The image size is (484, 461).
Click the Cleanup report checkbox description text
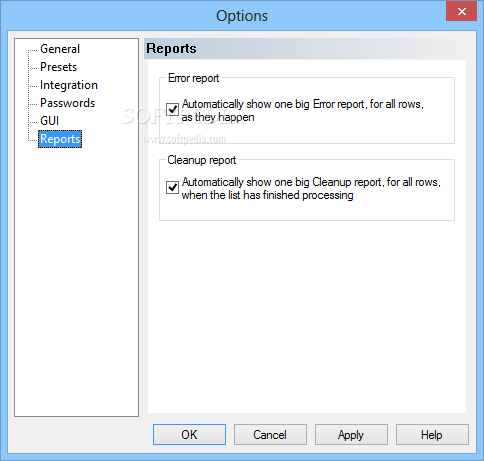(x=311, y=189)
